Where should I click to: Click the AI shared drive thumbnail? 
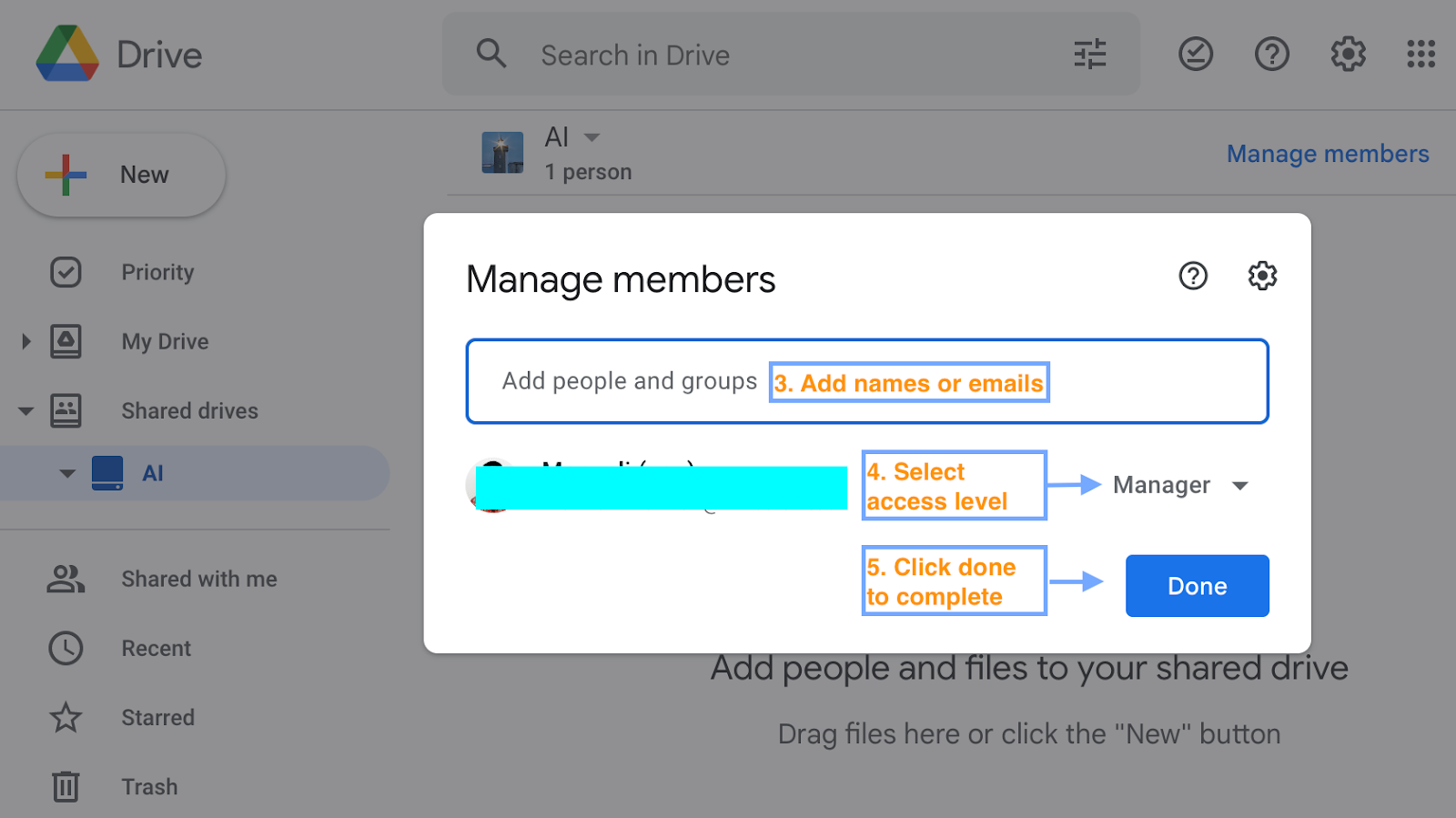[502, 152]
